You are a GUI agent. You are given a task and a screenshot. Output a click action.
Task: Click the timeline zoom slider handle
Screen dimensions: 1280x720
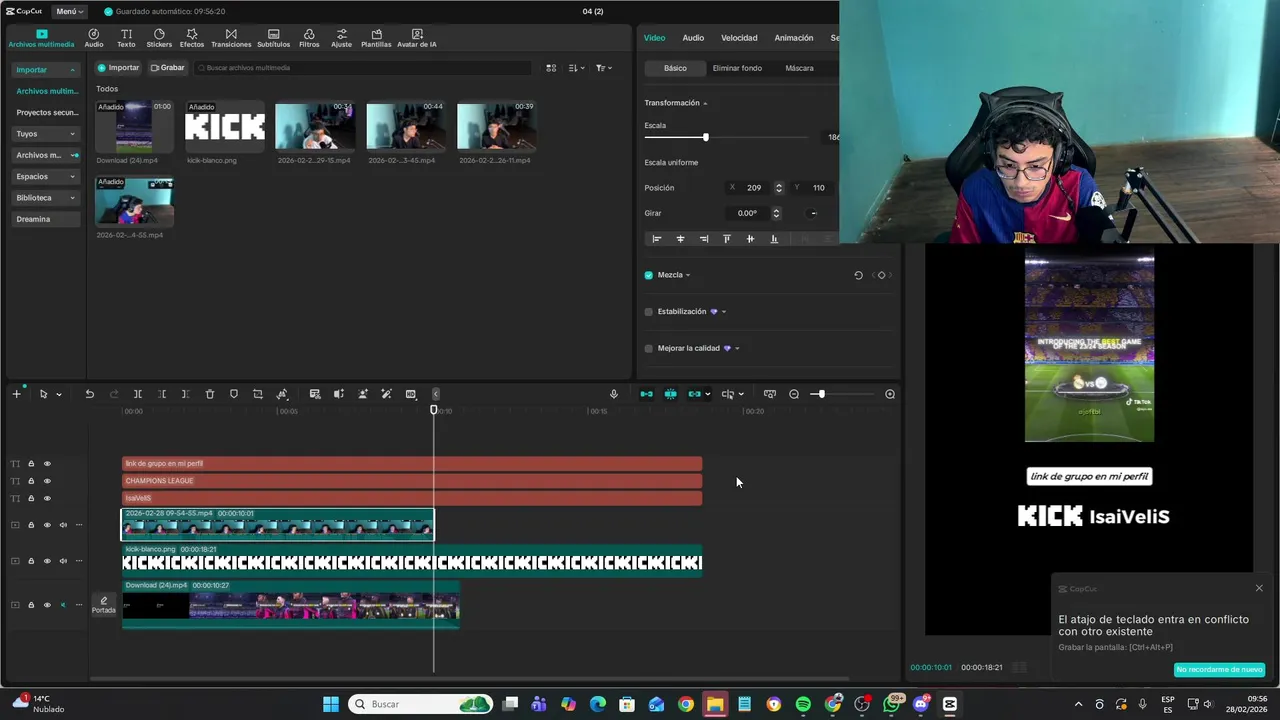tap(821, 394)
